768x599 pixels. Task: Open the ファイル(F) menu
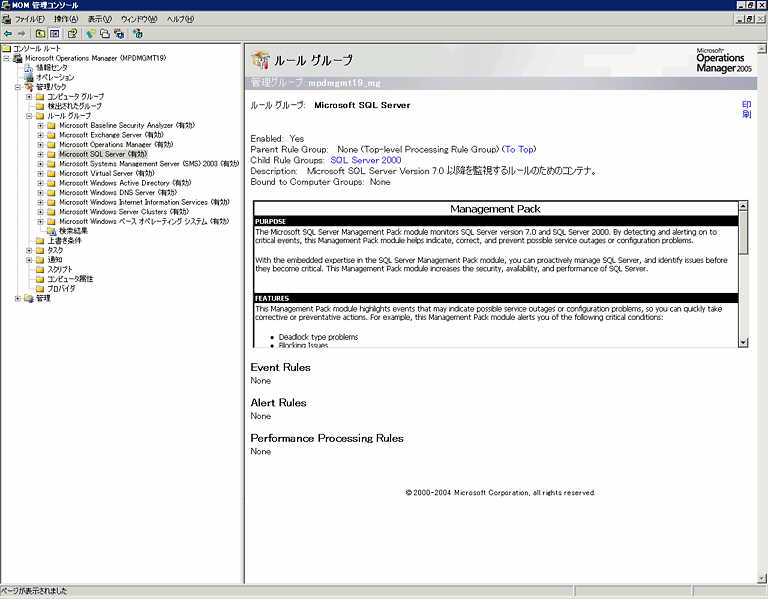29,19
